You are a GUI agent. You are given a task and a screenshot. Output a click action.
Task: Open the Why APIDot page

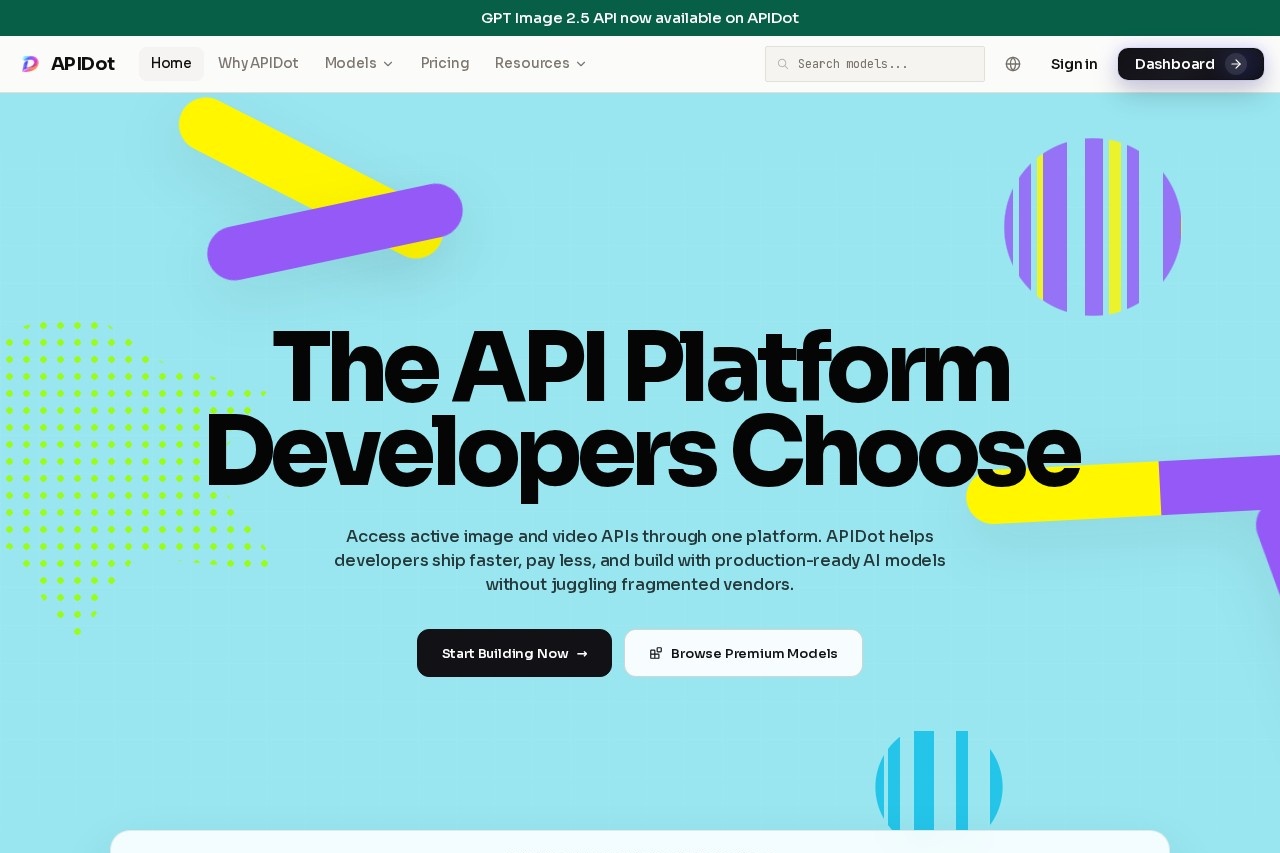258,64
